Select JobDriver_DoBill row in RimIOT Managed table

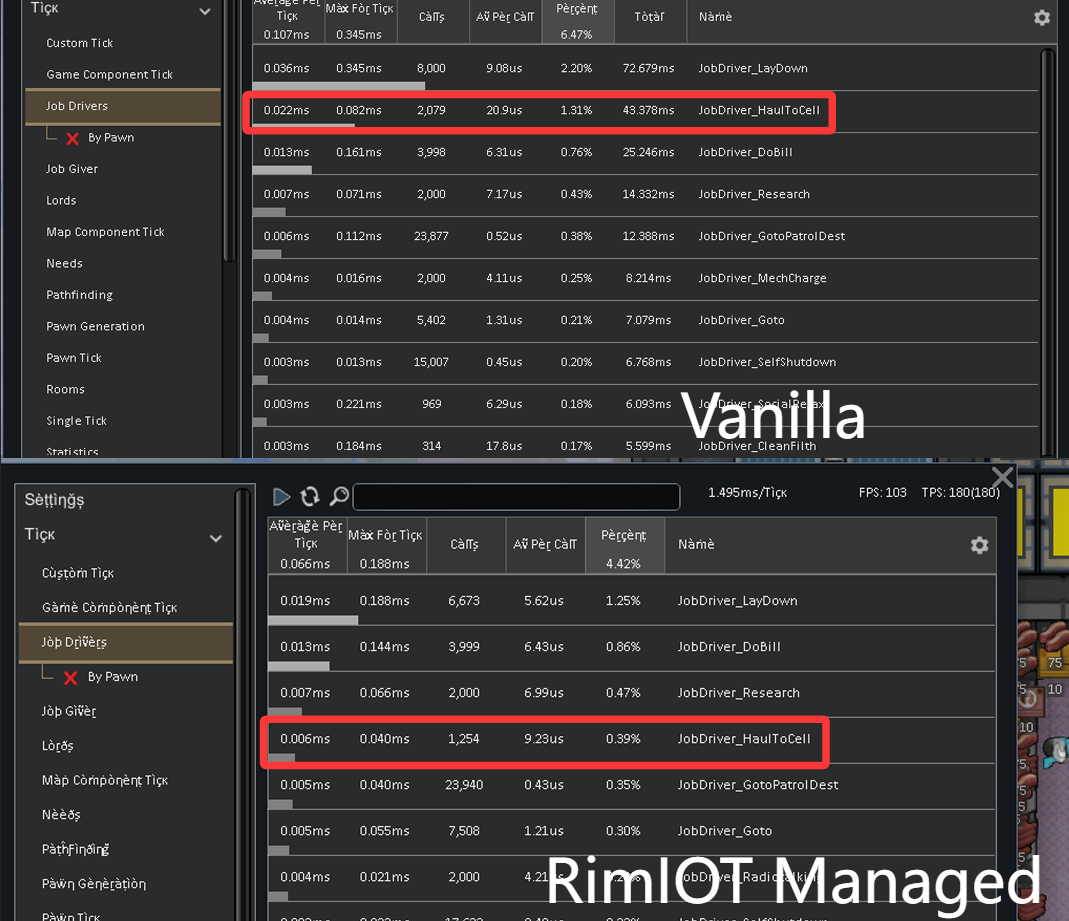point(631,647)
